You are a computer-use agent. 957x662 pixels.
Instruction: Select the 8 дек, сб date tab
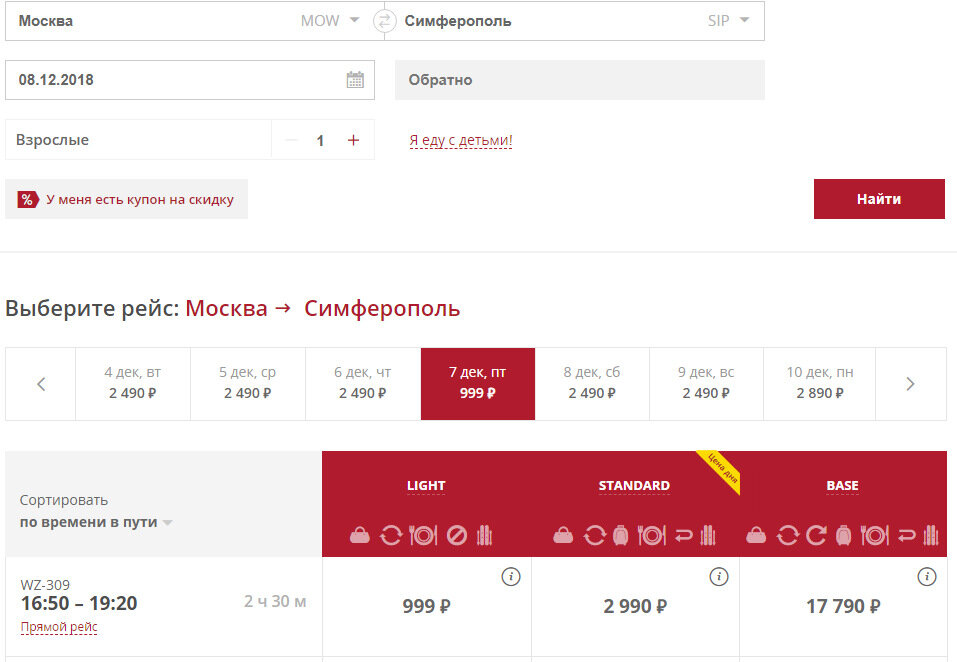pyautogui.click(x=592, y=383)
